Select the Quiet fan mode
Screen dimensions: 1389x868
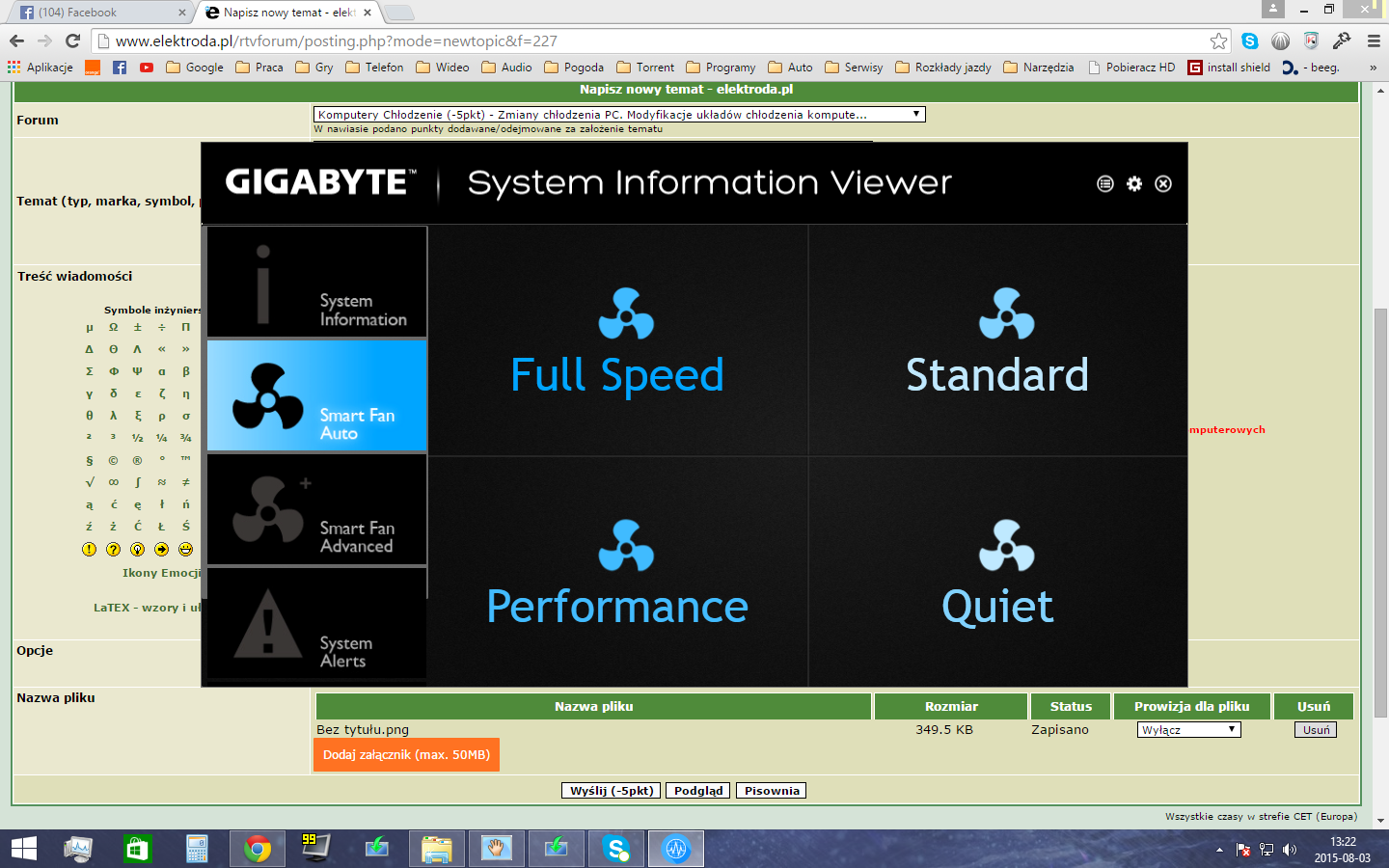pos(997,572)
